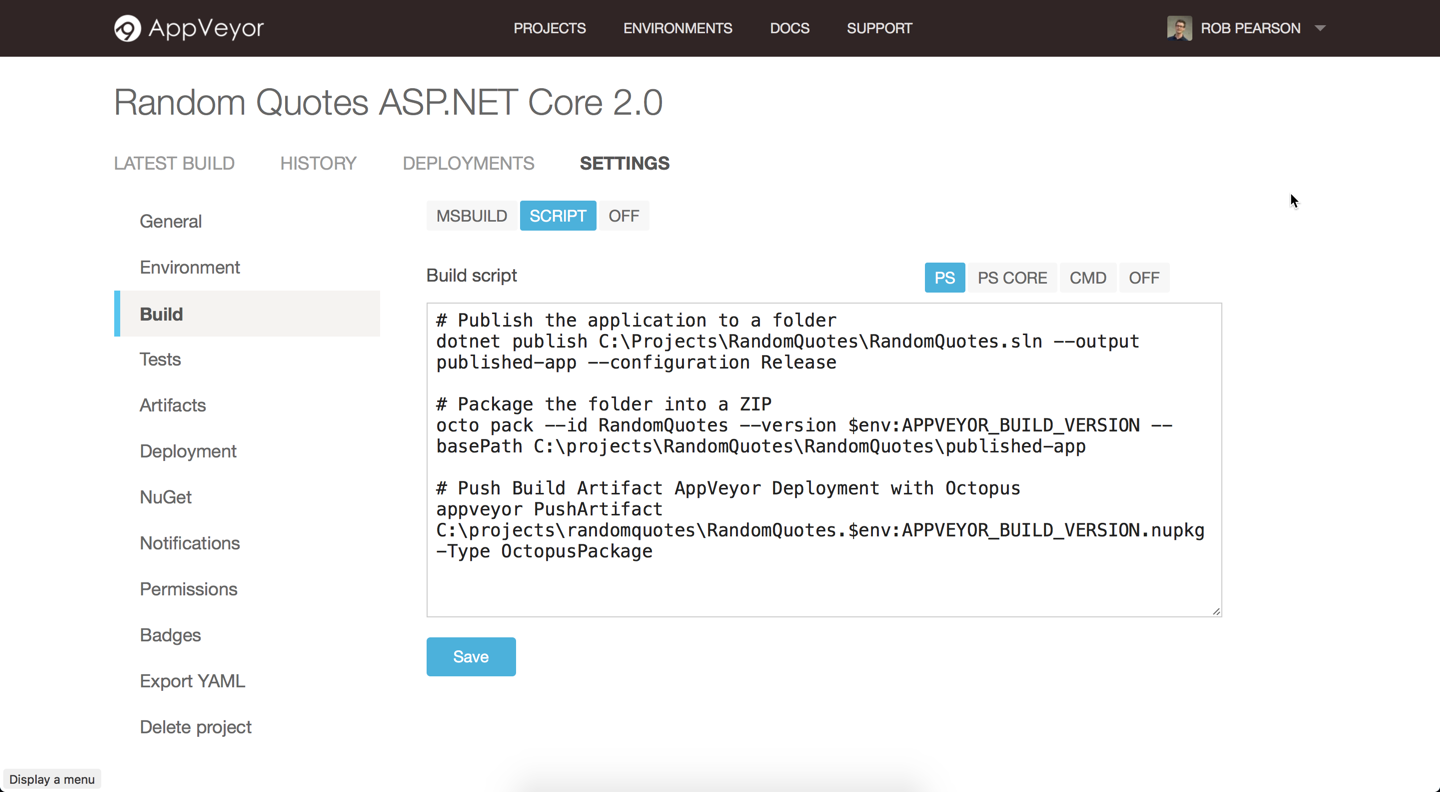This screenshot has height=792, width=1440.
Task: Open the Rob Pearson account dropdown
Action: click(x=1319, y=28)
